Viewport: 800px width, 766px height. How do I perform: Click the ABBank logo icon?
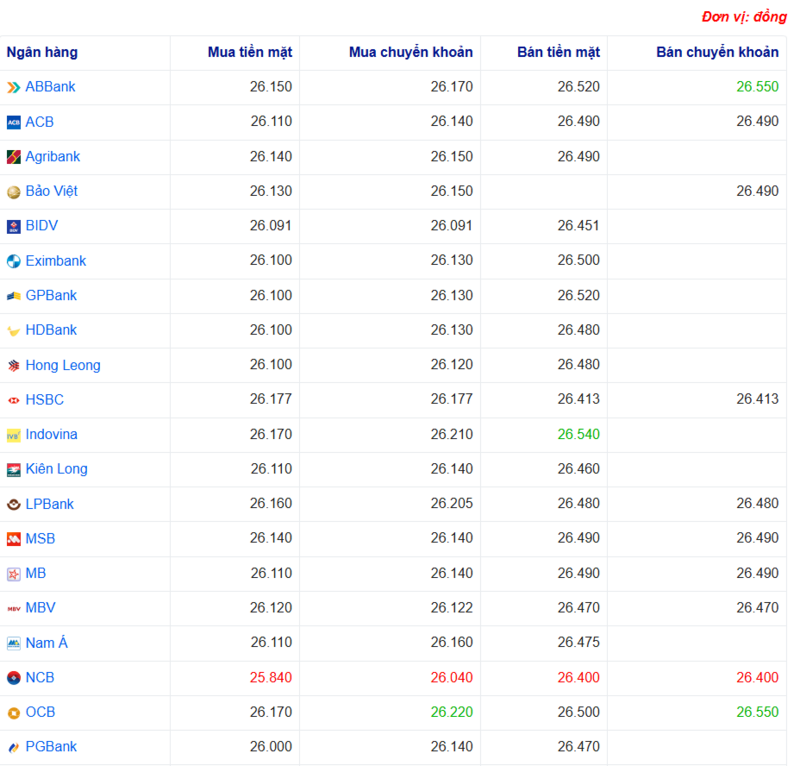(13, 87)
